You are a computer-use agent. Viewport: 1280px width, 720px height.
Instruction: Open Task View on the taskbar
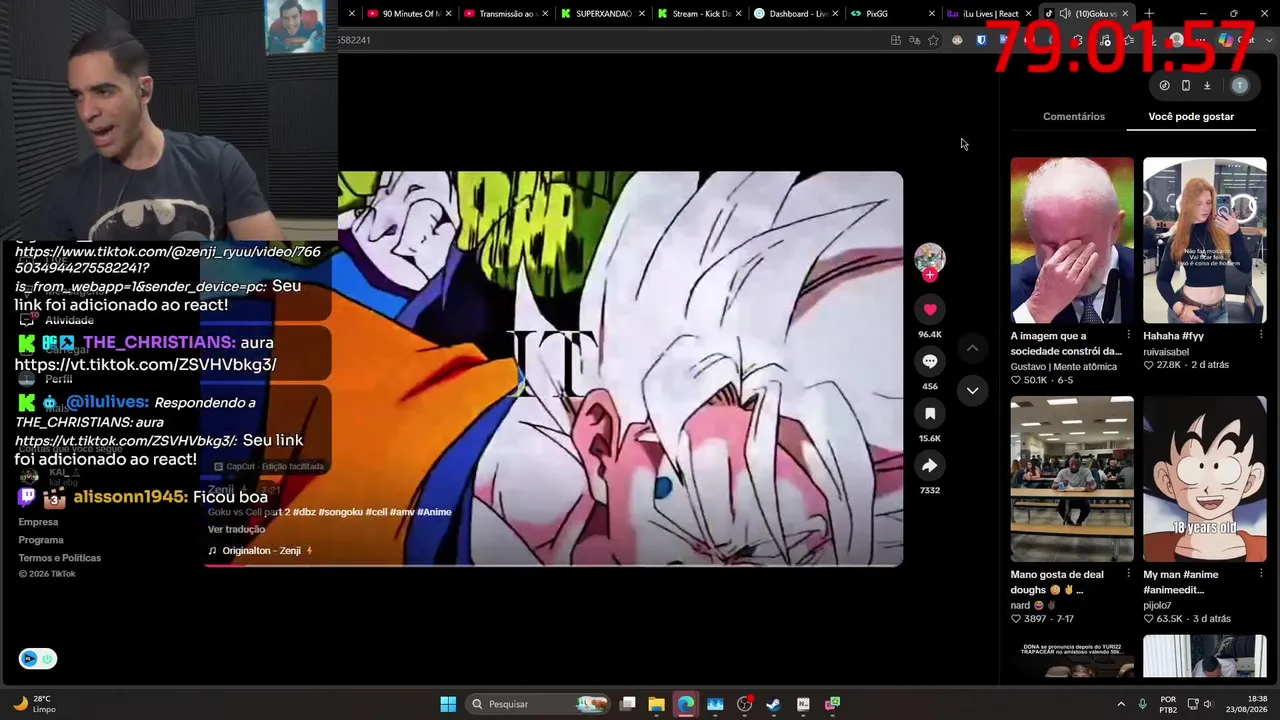pyautogui.click(x=627, y=704)
